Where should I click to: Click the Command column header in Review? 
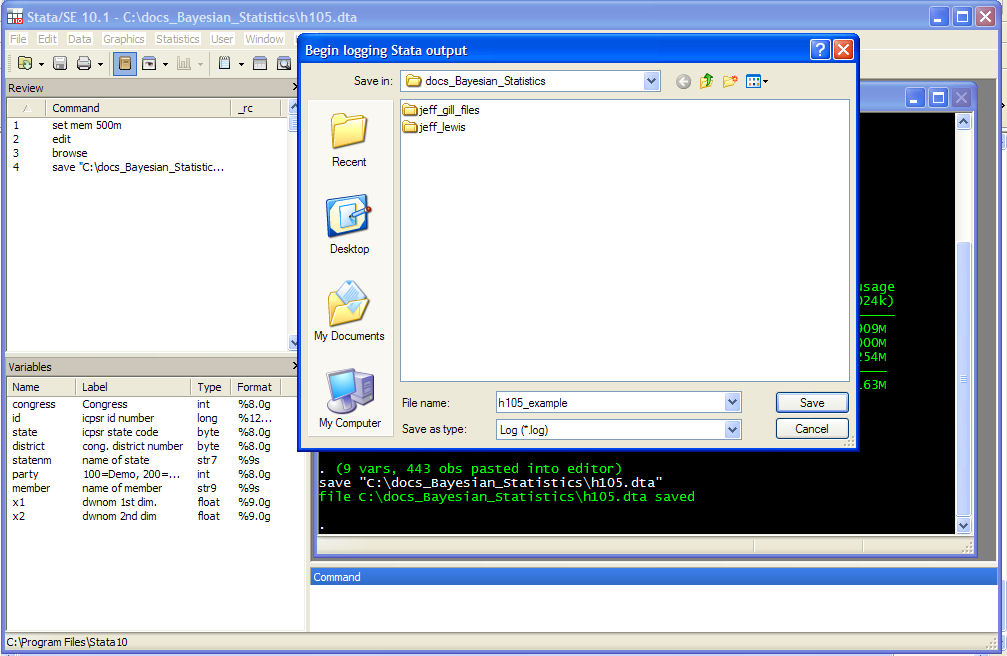pyautogui.click(x=76, y=108)
